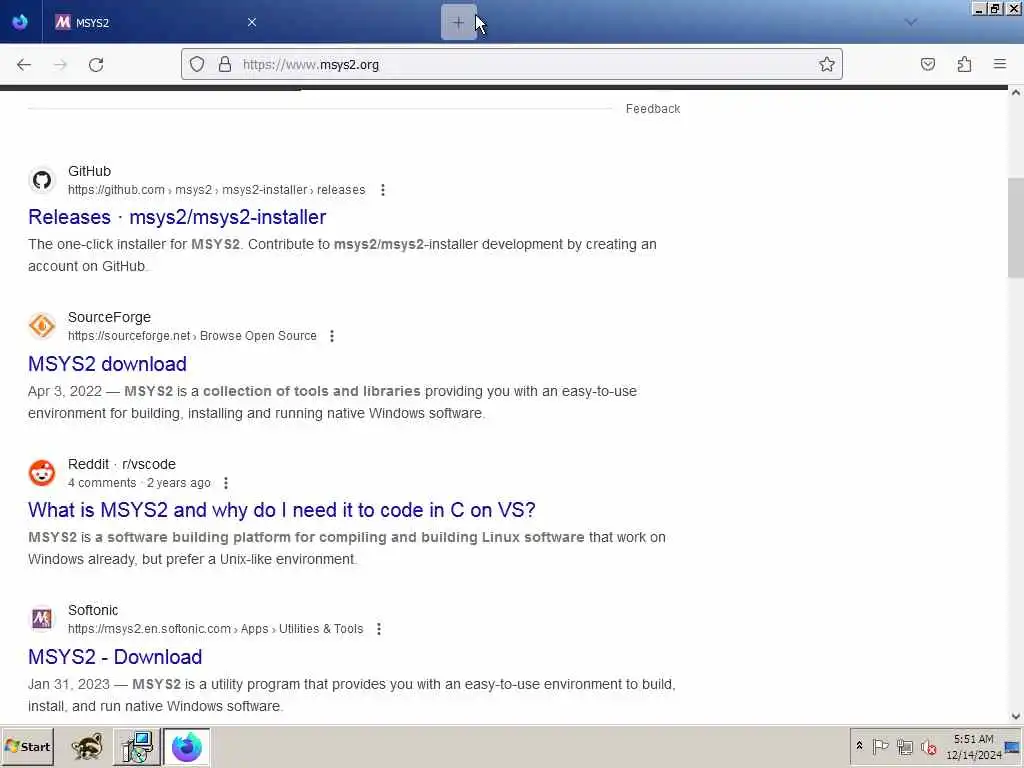Click SourceForge result favicon
The image size is (1024, 768).
click(42, 326)
